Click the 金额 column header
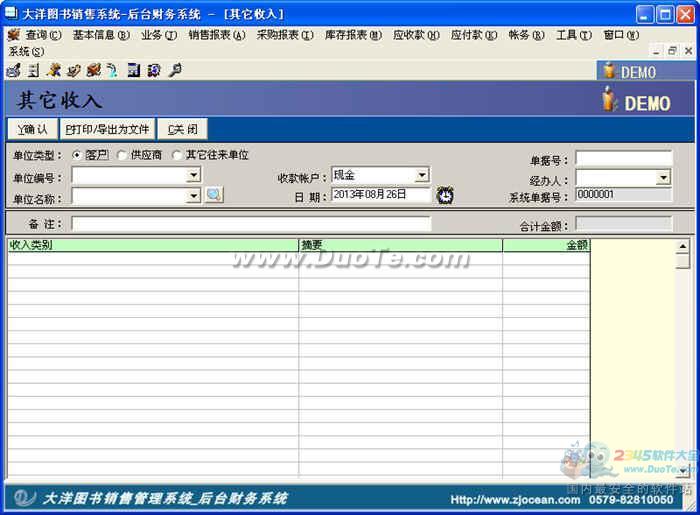Image resolution: width=700 pixels, height=515 pixels. (546, 245)
